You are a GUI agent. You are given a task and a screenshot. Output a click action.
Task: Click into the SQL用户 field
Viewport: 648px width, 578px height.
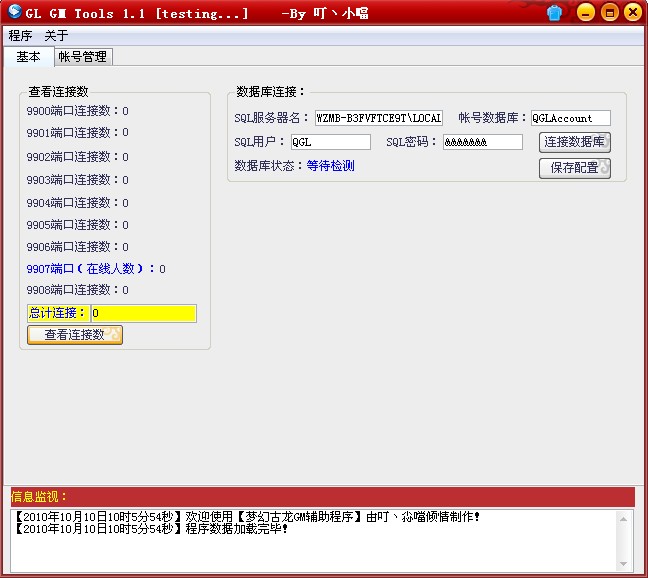pyautogui.click(x=330, y=142)
